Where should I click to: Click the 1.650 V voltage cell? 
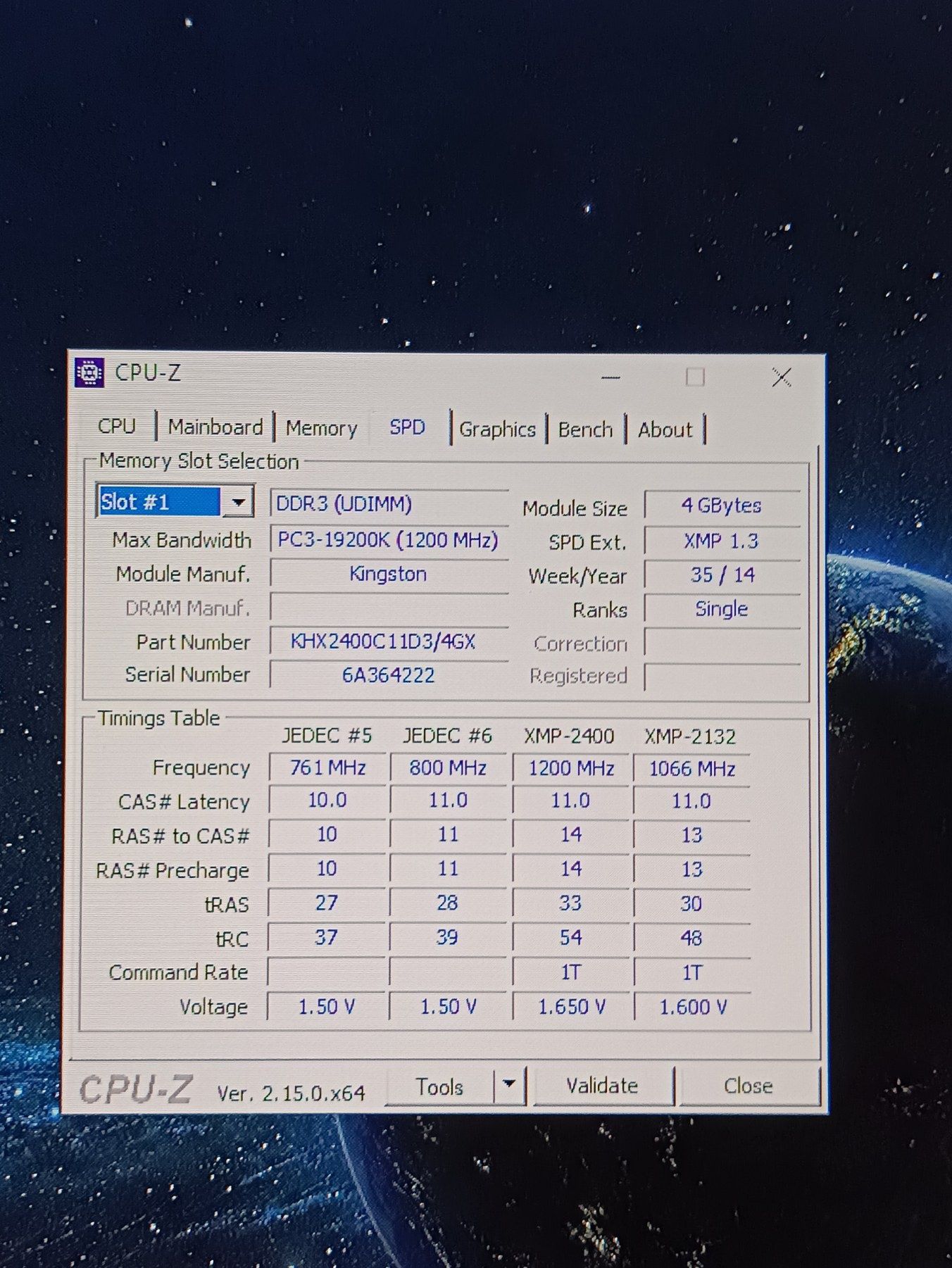571,1007
